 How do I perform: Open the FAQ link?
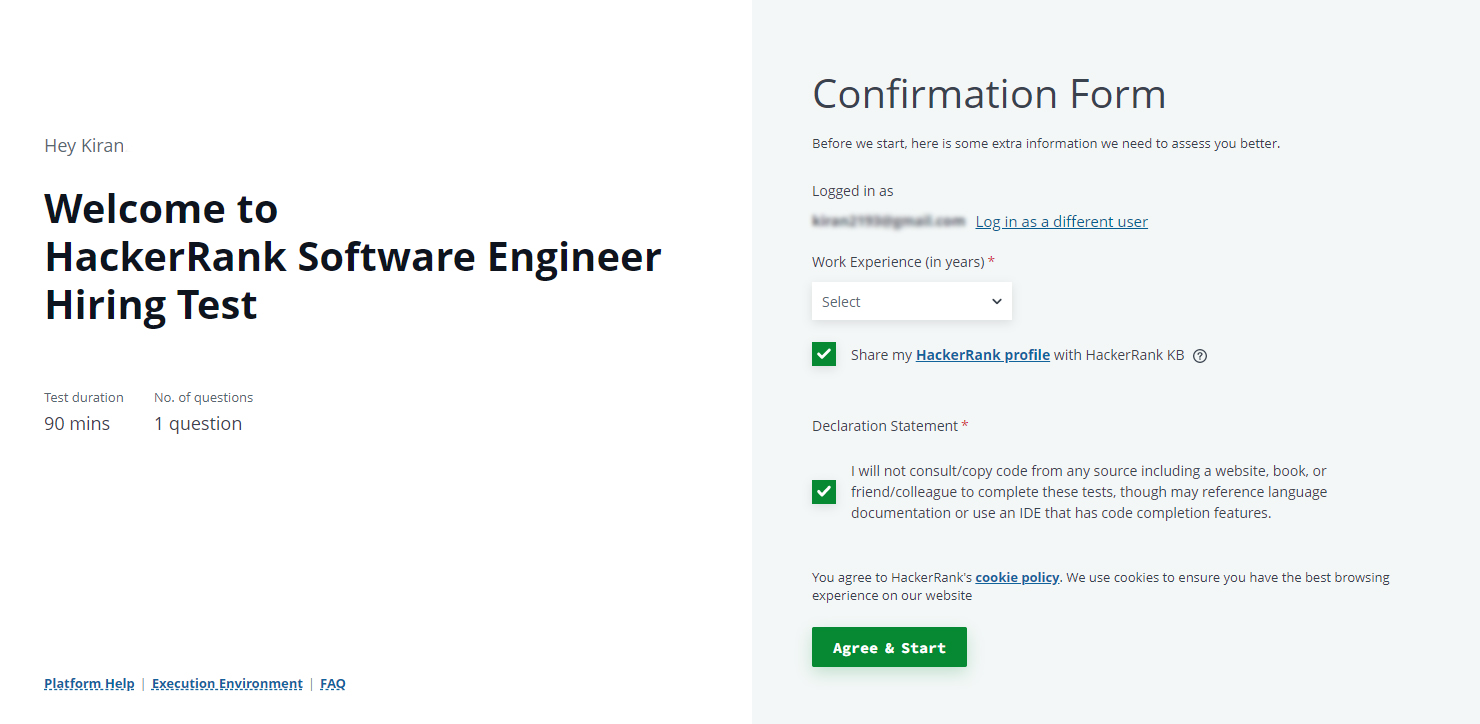pos(333,684)
